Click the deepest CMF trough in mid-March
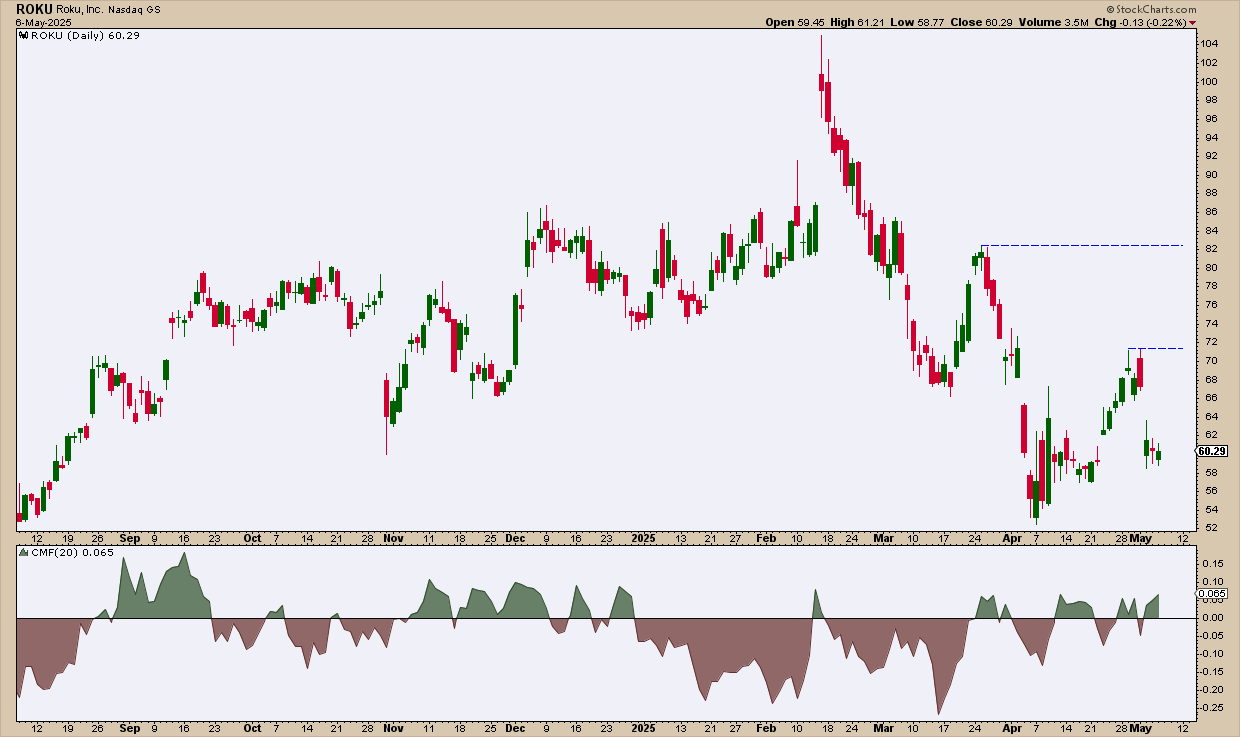Image resolution: width=1240 pixels, height=737 pixels. tap(939, 712)
